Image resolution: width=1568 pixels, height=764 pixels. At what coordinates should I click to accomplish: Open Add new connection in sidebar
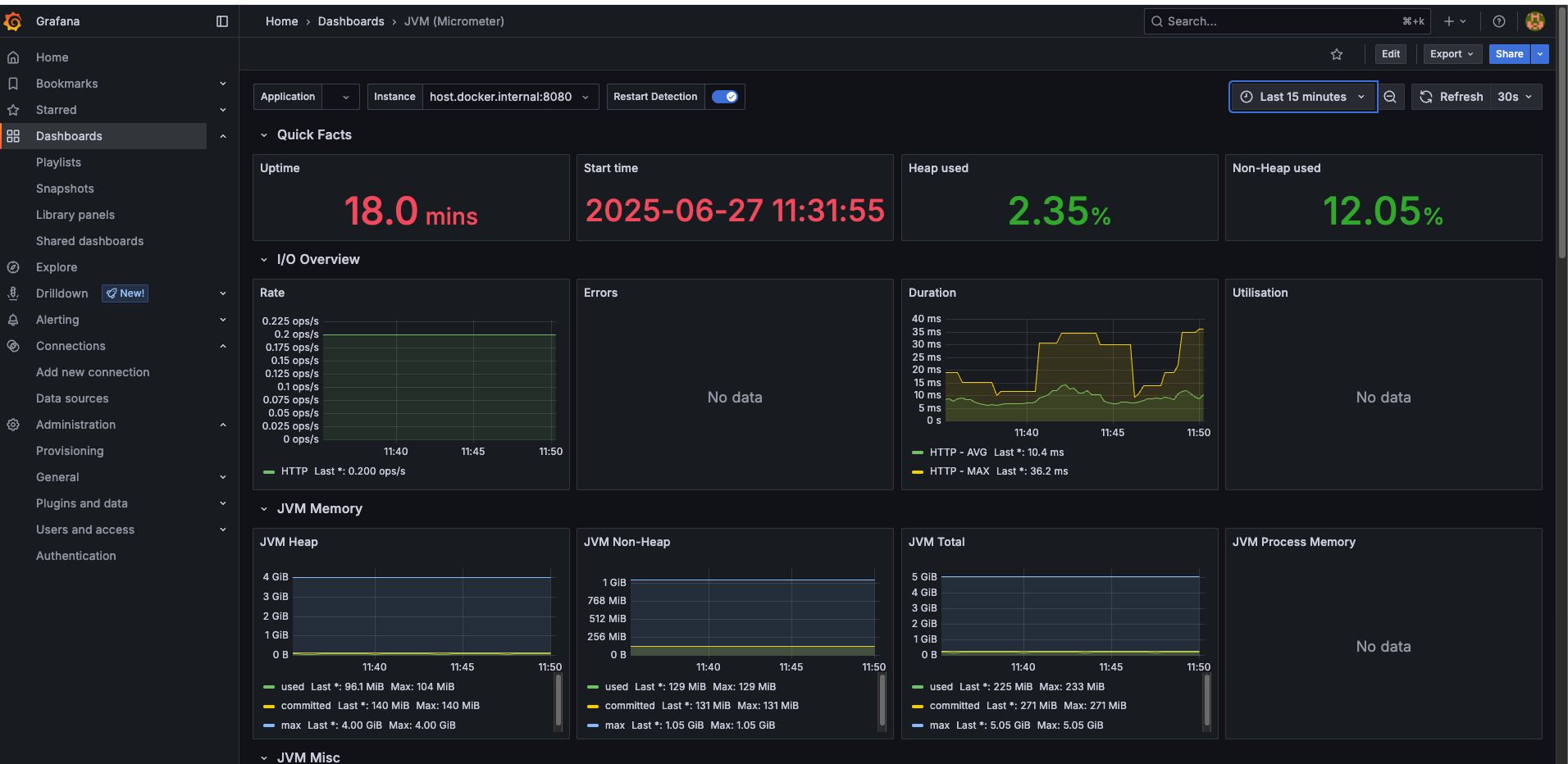pos(93,372)
